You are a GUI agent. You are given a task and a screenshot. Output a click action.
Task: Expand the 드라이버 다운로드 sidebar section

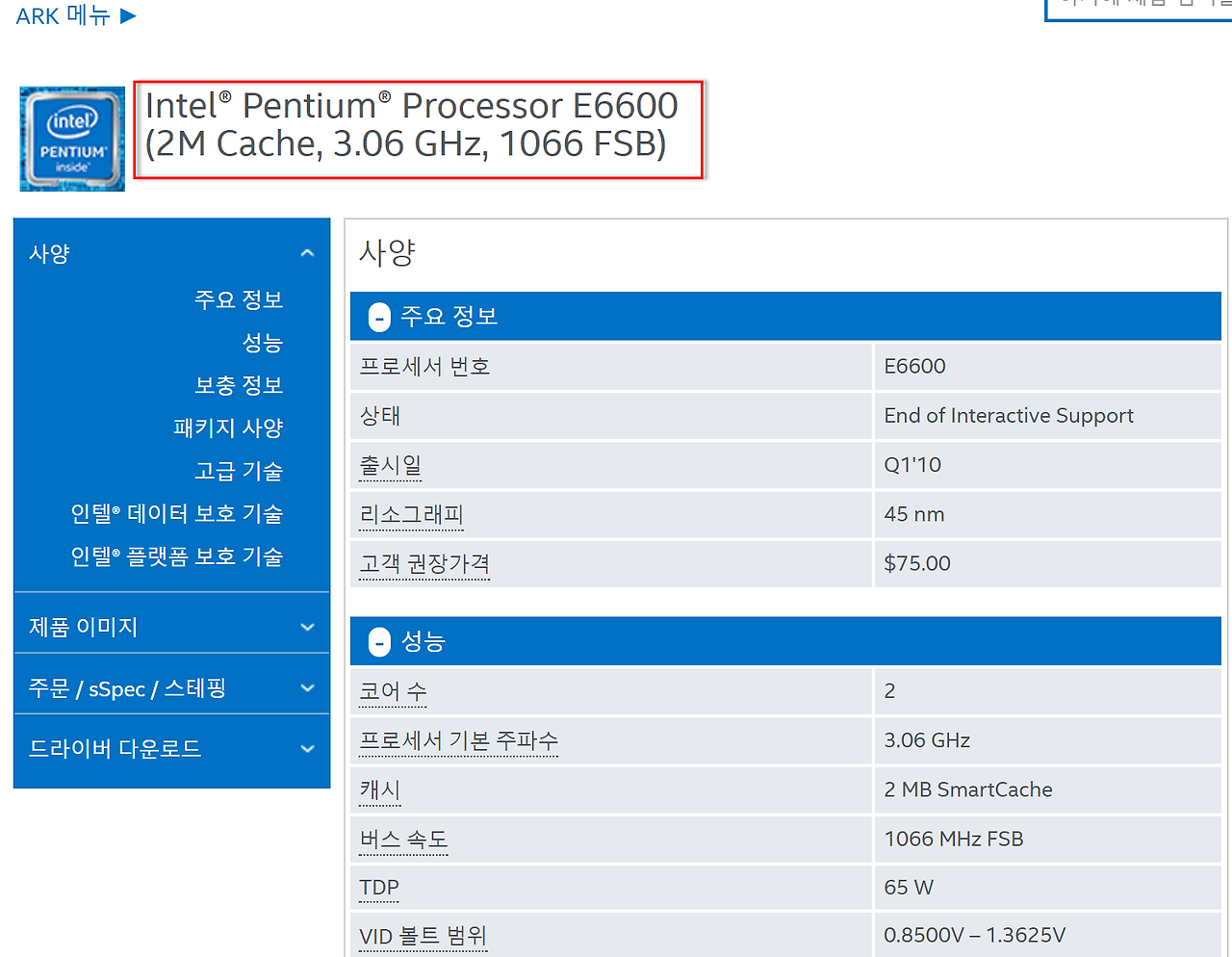pos(172,748)
